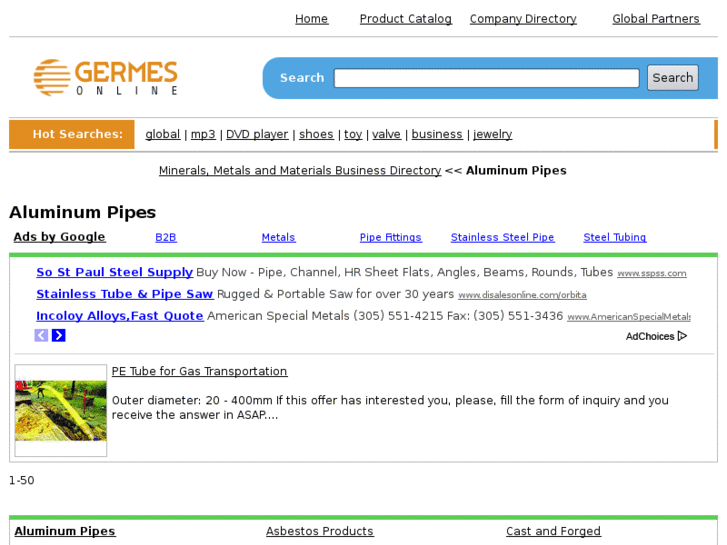Click the previous ads arrow icon

41,335
